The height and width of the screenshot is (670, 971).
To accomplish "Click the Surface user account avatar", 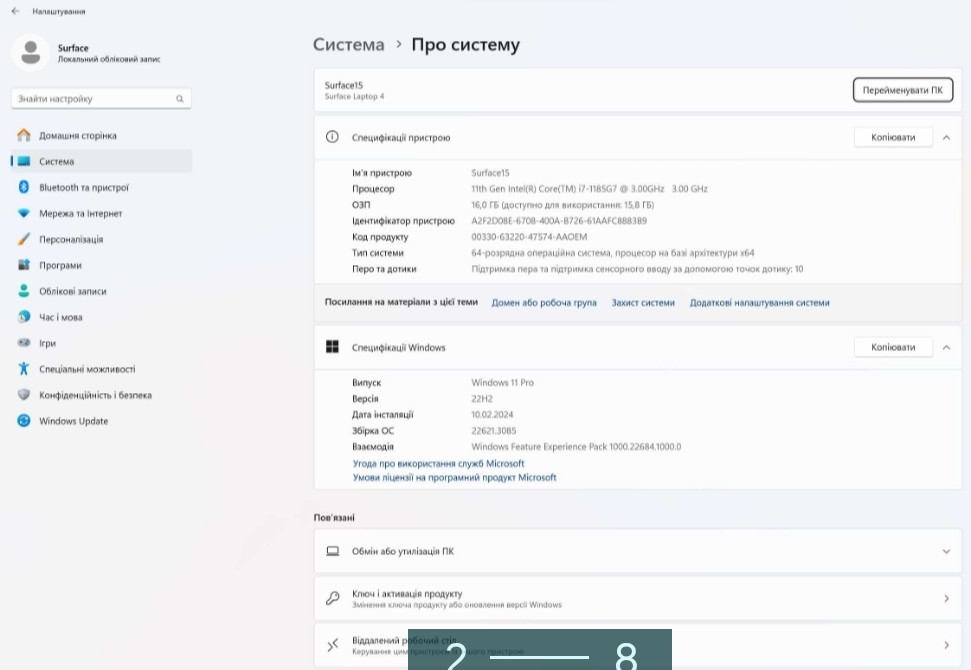I will [x=30, y=52].
